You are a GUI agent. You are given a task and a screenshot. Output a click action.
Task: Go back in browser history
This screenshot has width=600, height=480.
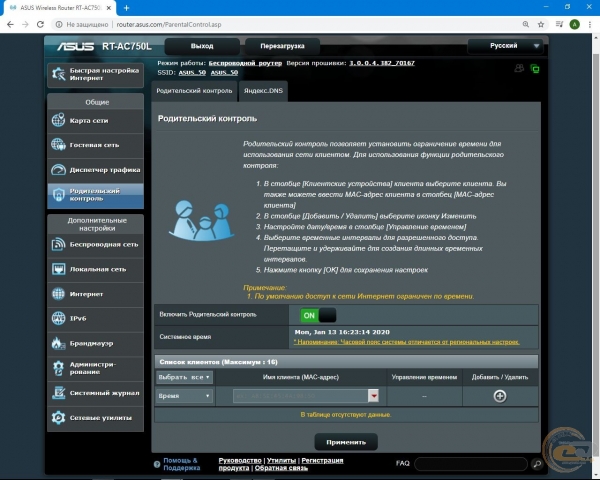(10, 24)
